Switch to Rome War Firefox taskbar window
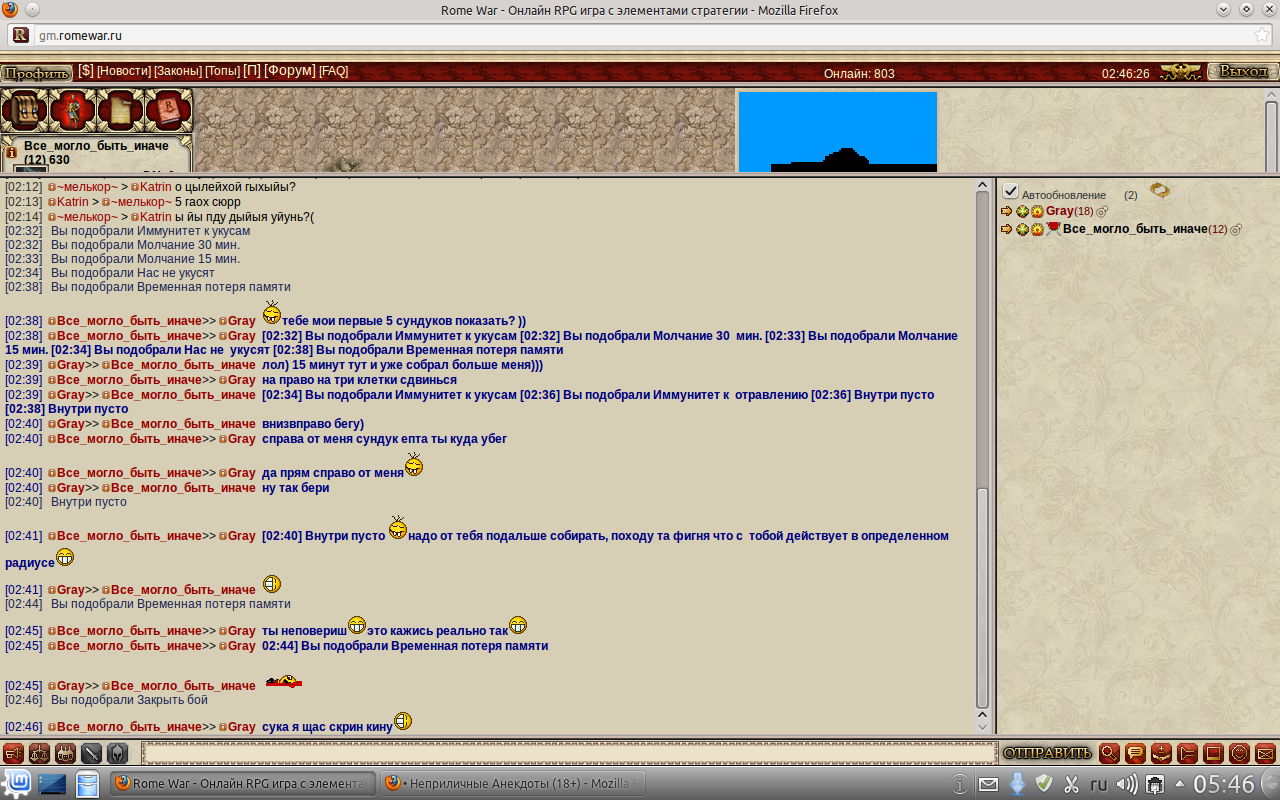Image resolution: width=1280 pixels, height=800 pixels. click(241, 783)
